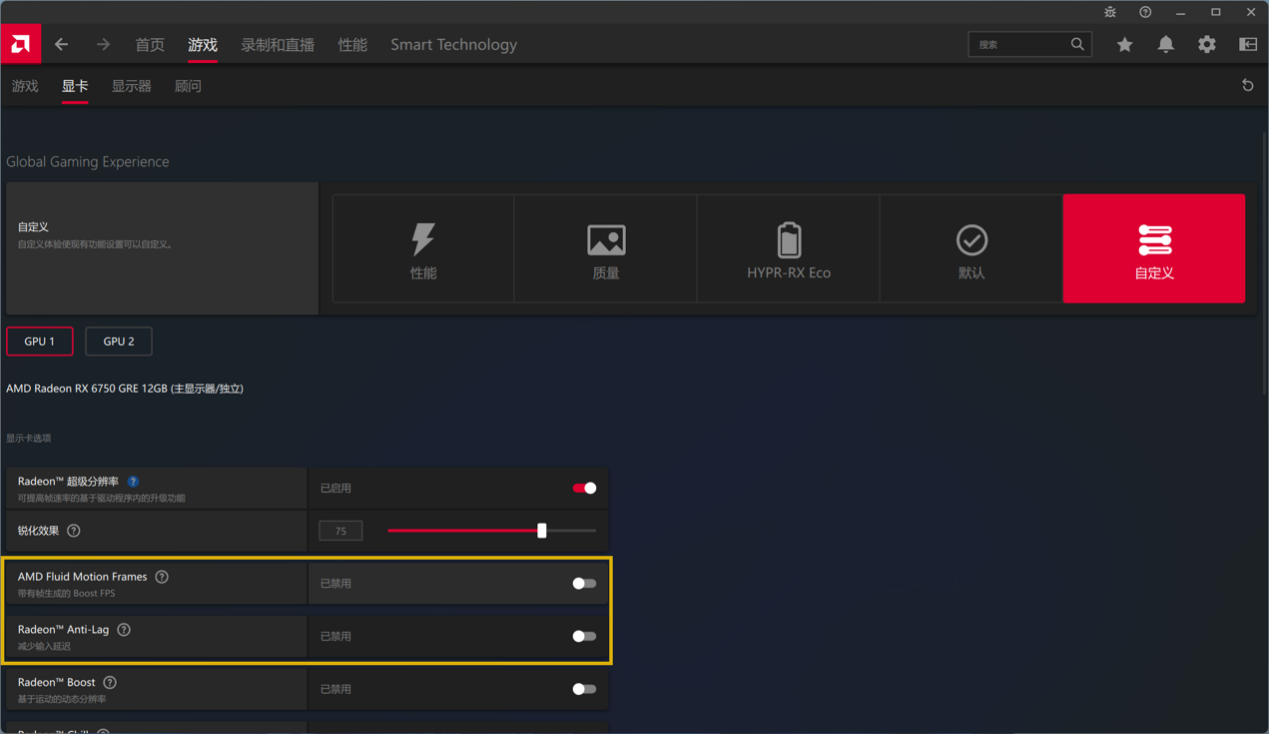Click help icon next to Radeon Boost

(110, 683)
